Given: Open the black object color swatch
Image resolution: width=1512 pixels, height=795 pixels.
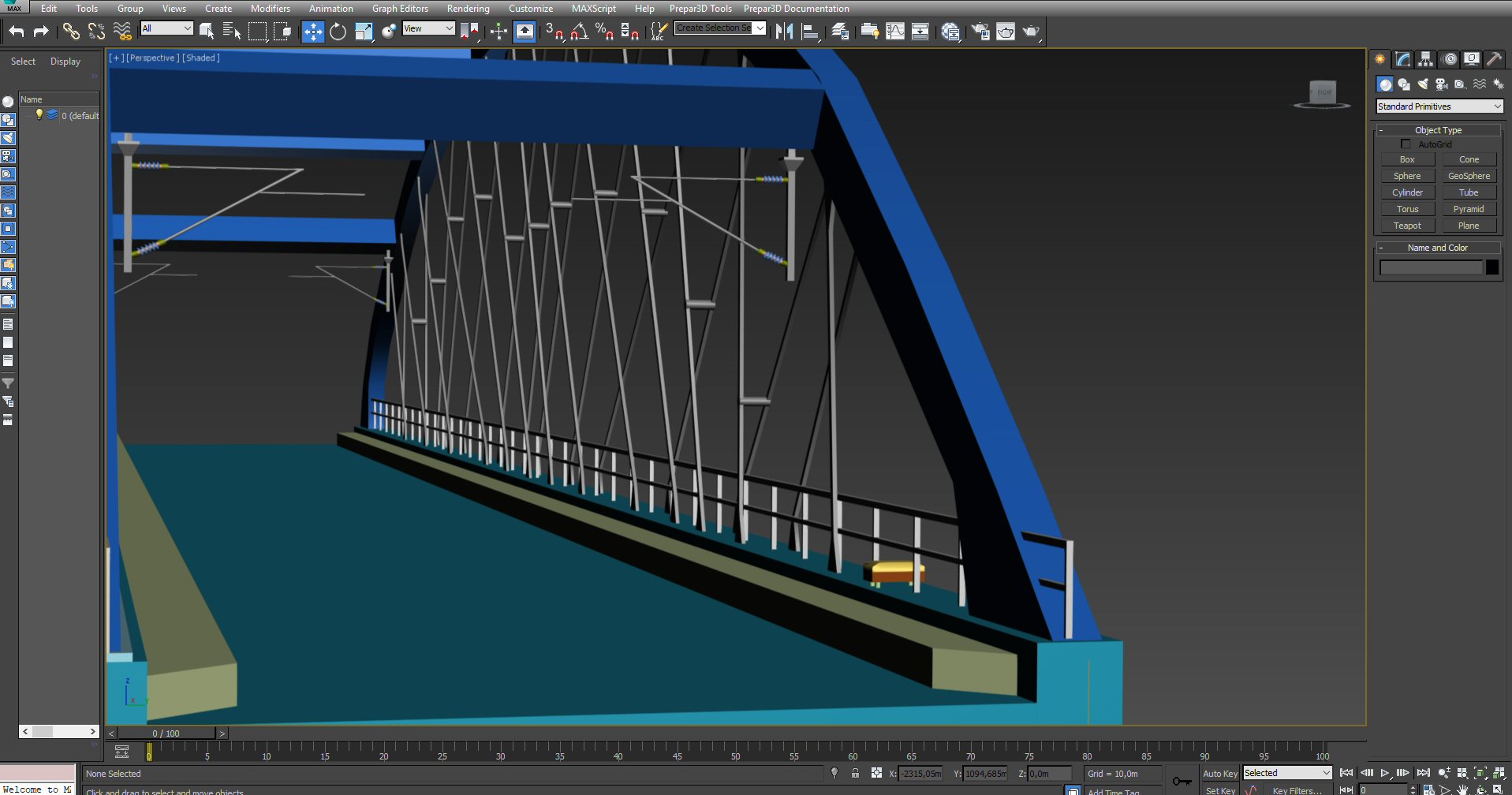Looking at the screenshot, I should coord(1491,267).
